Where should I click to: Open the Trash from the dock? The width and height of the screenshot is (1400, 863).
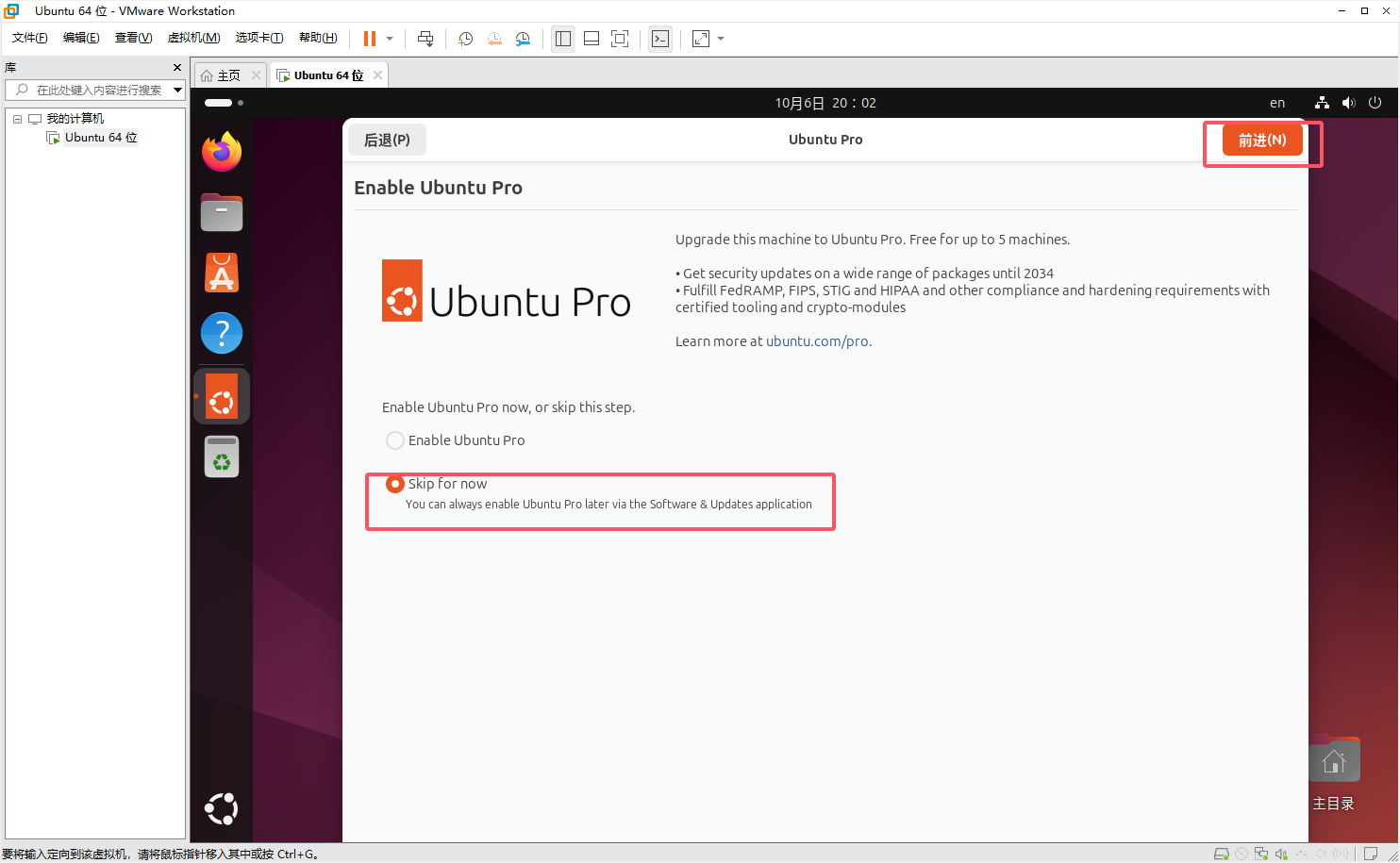click(x=222, y=456)
